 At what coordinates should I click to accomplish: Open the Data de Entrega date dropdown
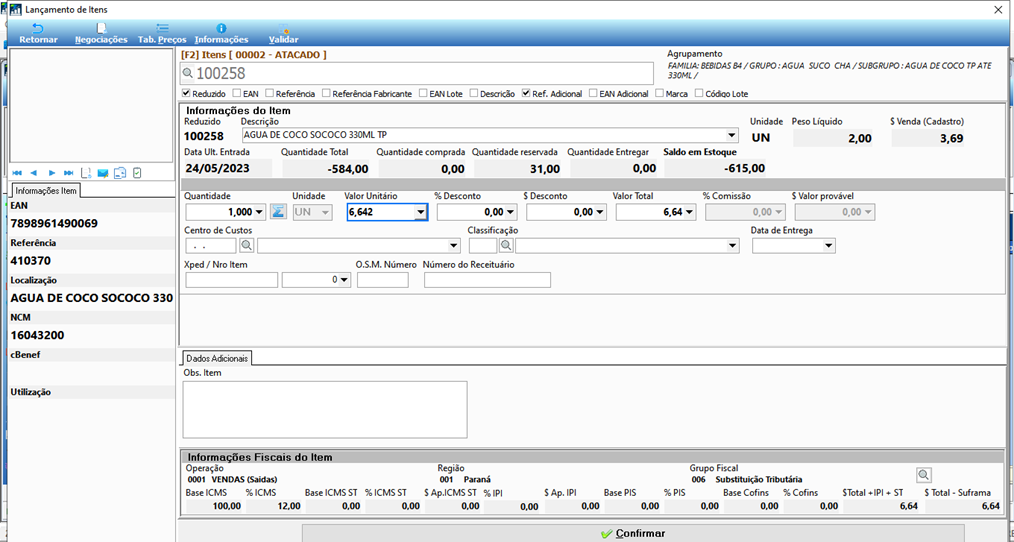pyautogui.click(x=828, y=246)
